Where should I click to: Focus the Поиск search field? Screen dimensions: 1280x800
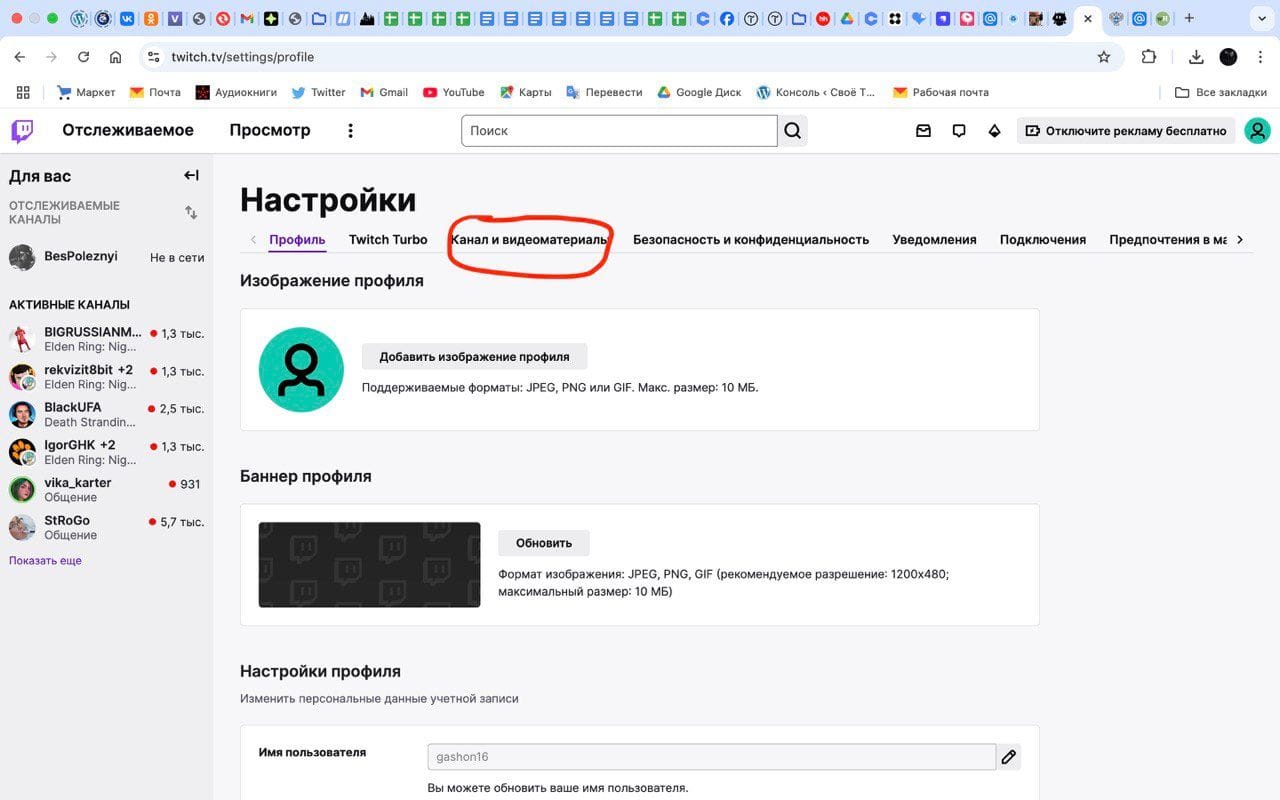point(619,131)
